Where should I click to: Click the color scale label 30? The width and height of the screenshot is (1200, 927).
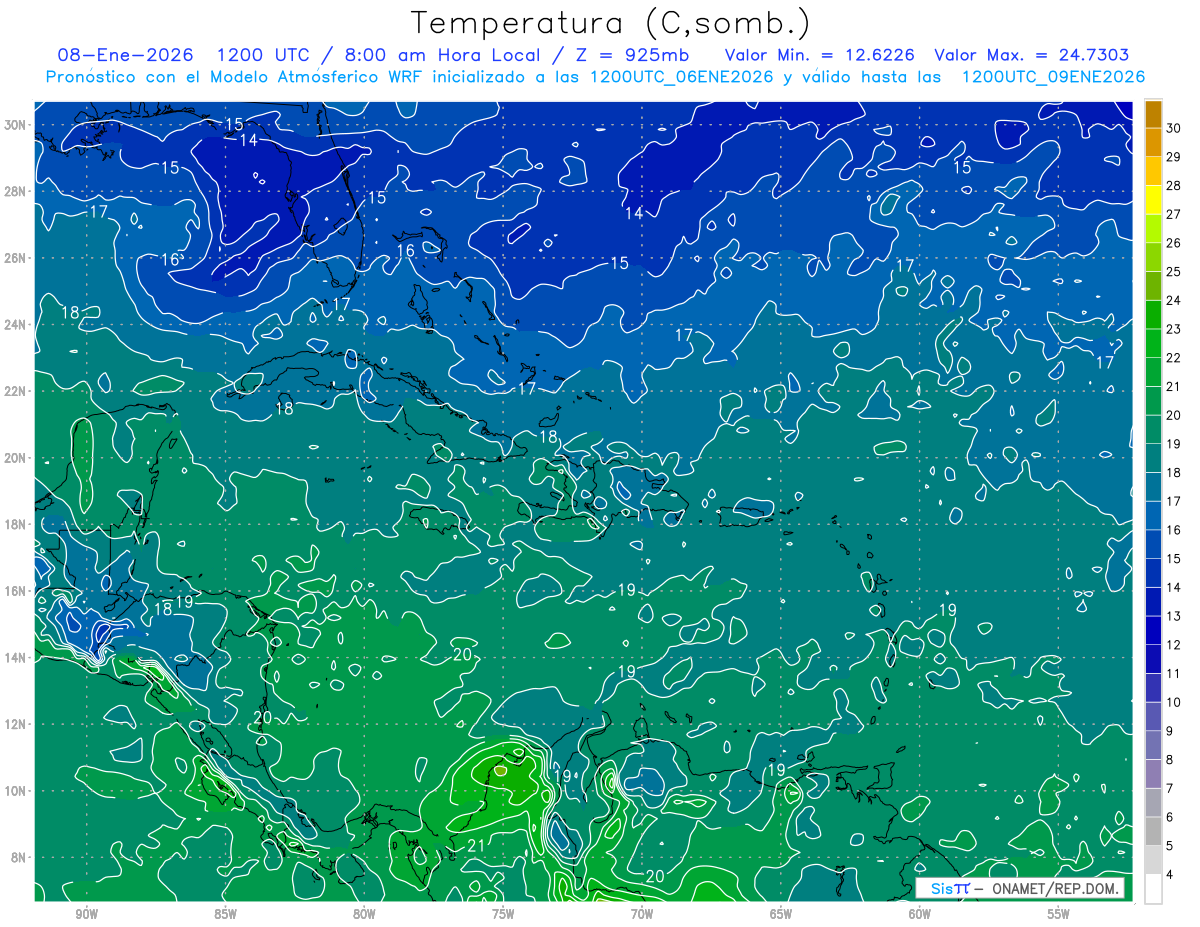[x=1174, y=127]
